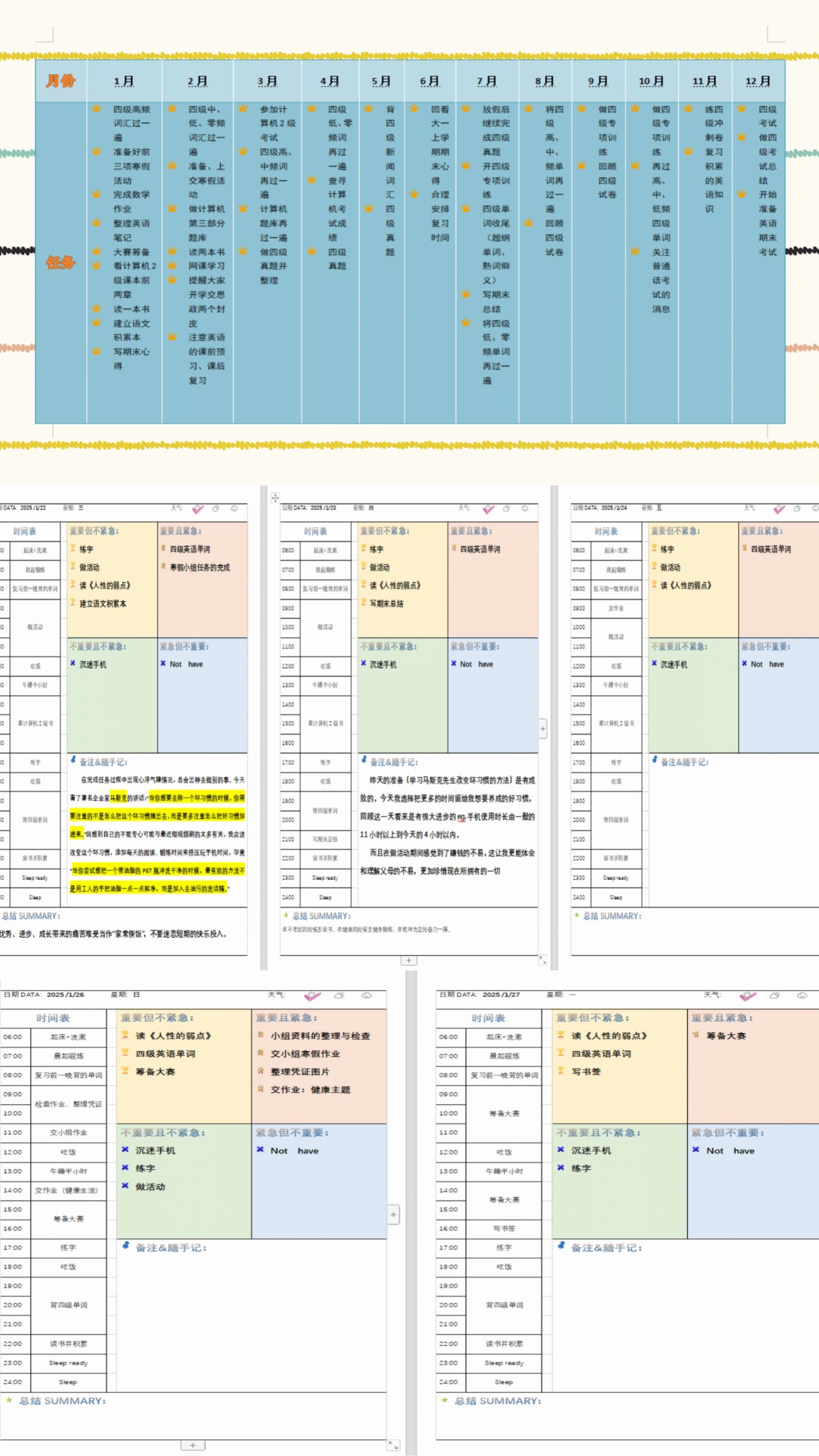
Task: Click the trophy bullet beside 写书签
Action: 561,1070
